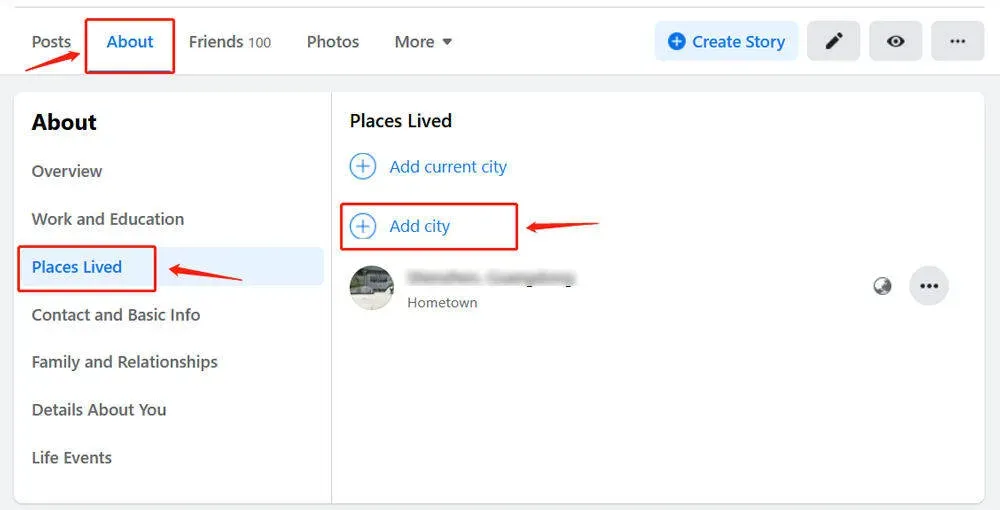Click the Places Lived heading
Screen dimensions: 1000x510
pyautogui.click(x=401, y=121)
